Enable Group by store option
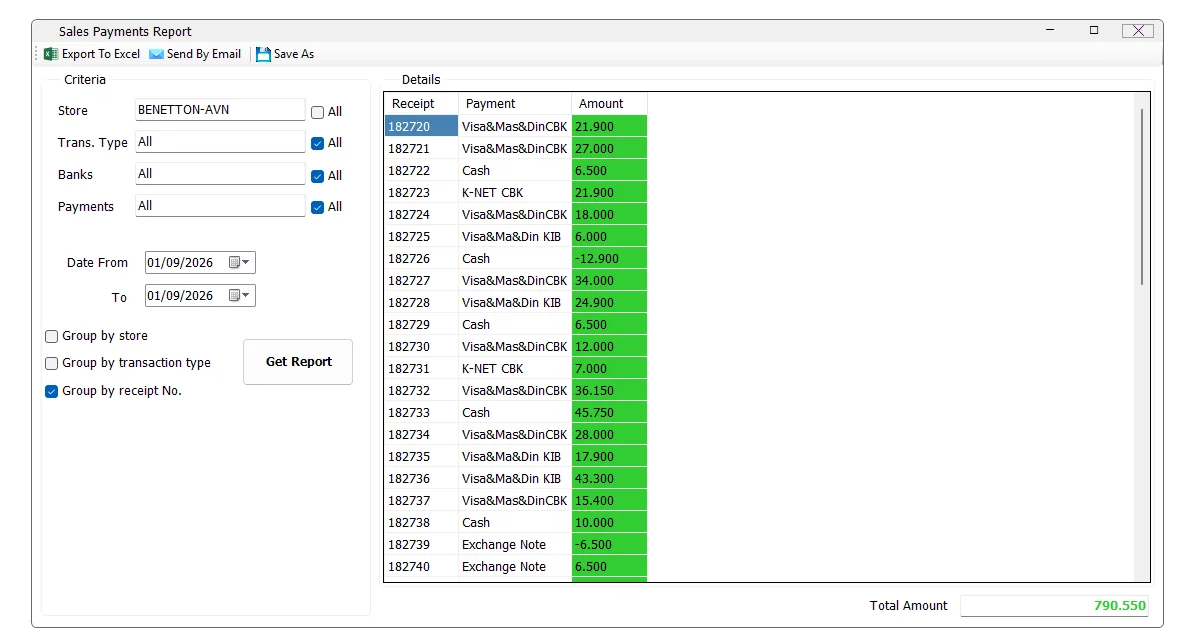This screenshot has height=641, width=1189. click(x=52, y=336)
